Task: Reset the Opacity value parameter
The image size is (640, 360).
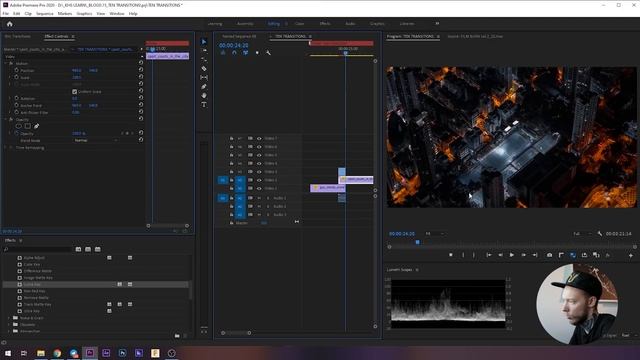Action: pos(141,133)
